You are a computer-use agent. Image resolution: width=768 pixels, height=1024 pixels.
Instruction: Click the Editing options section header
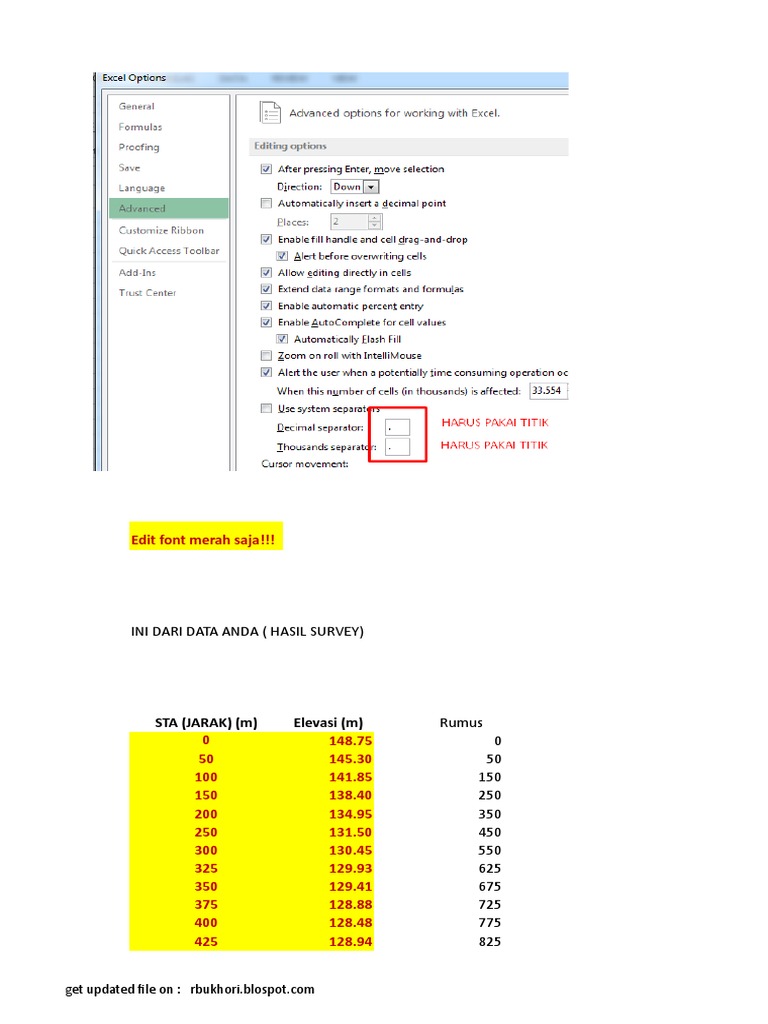(408, 146)
